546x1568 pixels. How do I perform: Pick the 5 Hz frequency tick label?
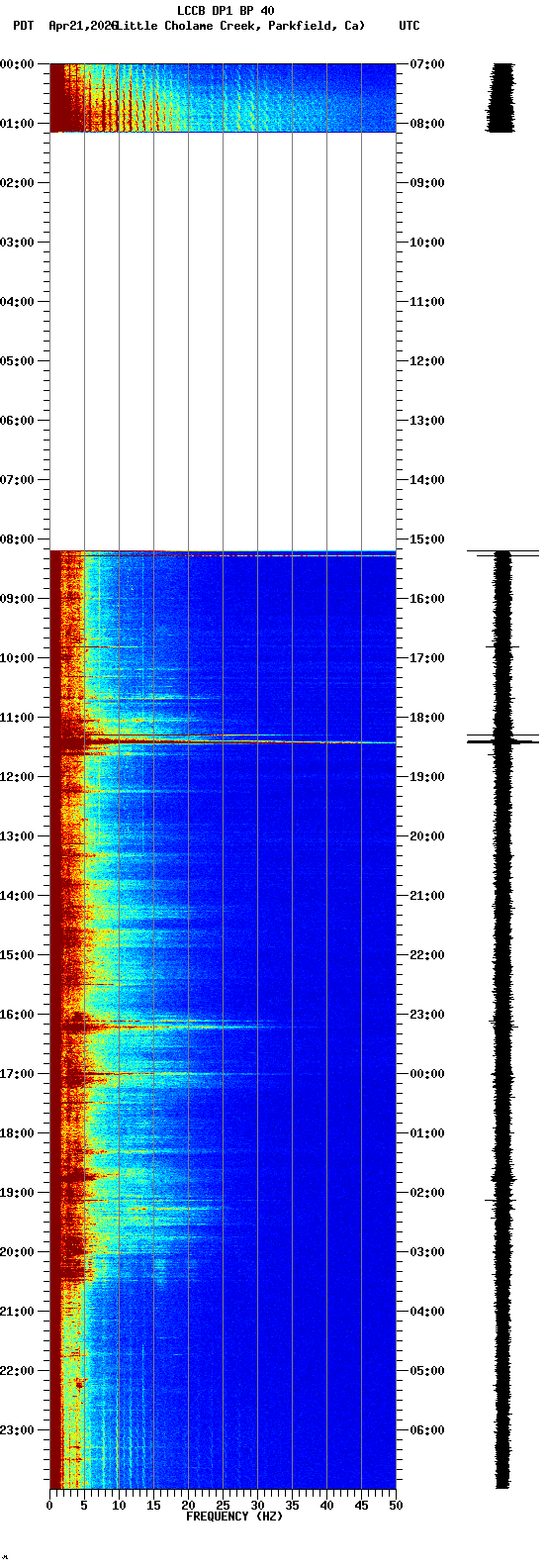(84, 1506)
